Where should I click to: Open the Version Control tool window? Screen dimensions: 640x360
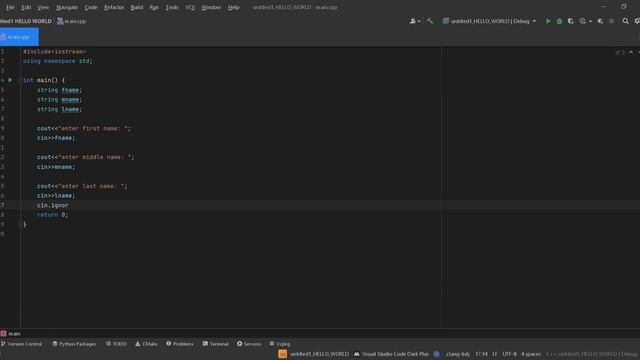click(21, 344)
